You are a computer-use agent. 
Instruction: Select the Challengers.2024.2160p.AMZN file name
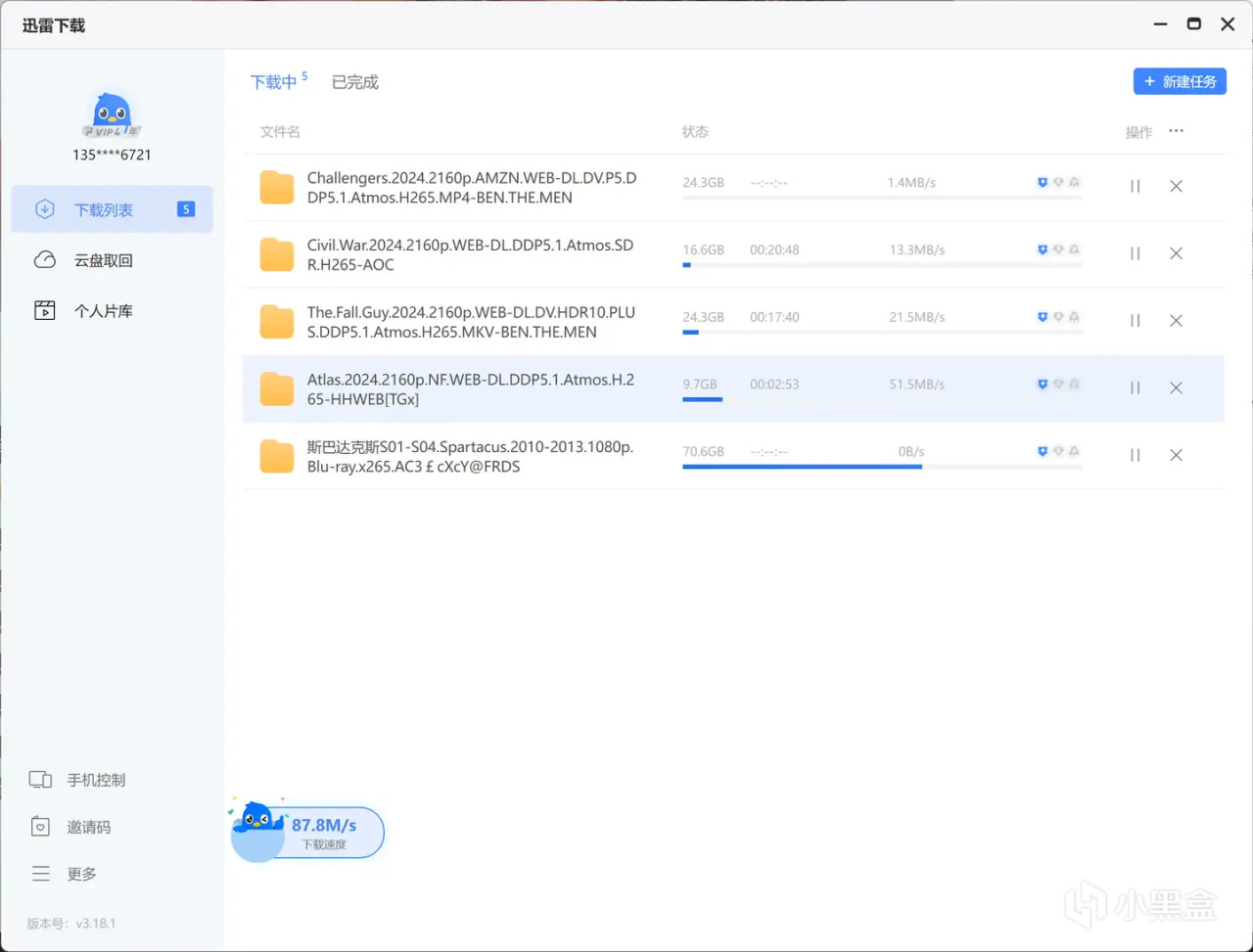[472, 188]
